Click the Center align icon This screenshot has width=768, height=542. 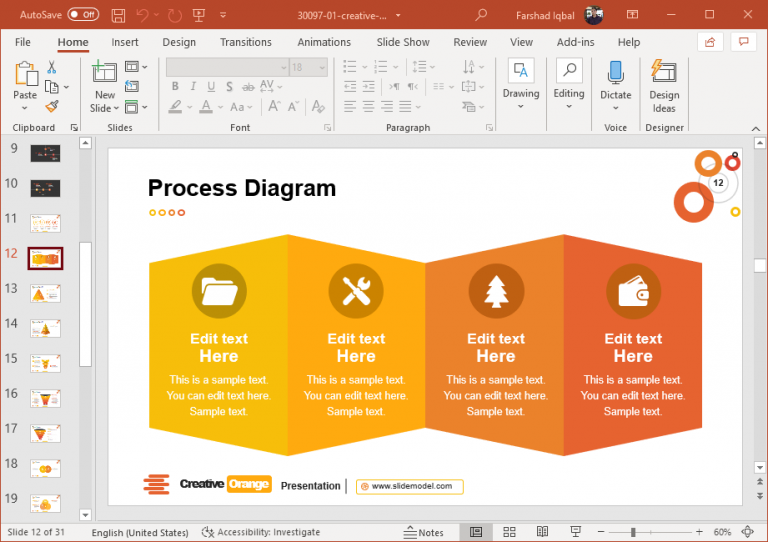click(368, 106)
